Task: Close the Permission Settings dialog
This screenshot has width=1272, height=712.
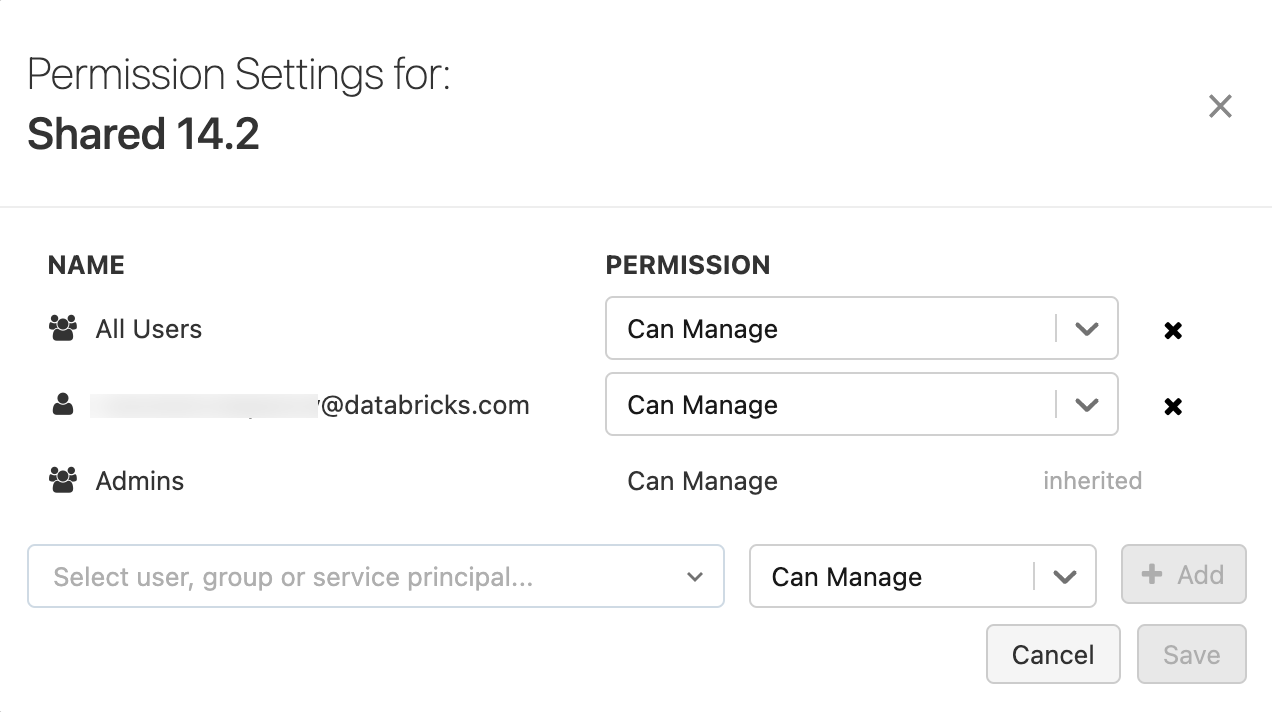Action: click(x=1220, y=106)
